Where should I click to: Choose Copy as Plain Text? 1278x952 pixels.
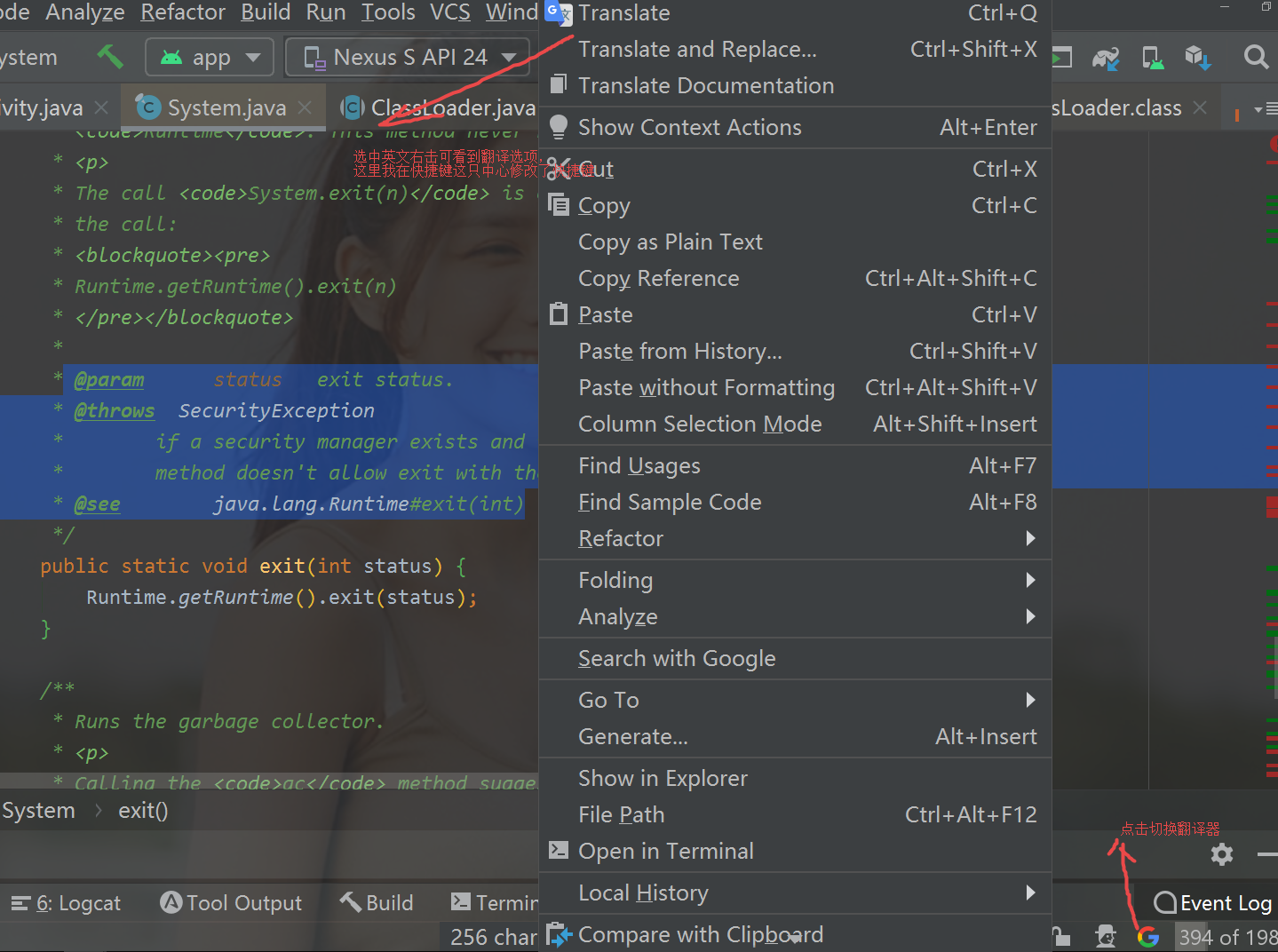pos(795,242)
